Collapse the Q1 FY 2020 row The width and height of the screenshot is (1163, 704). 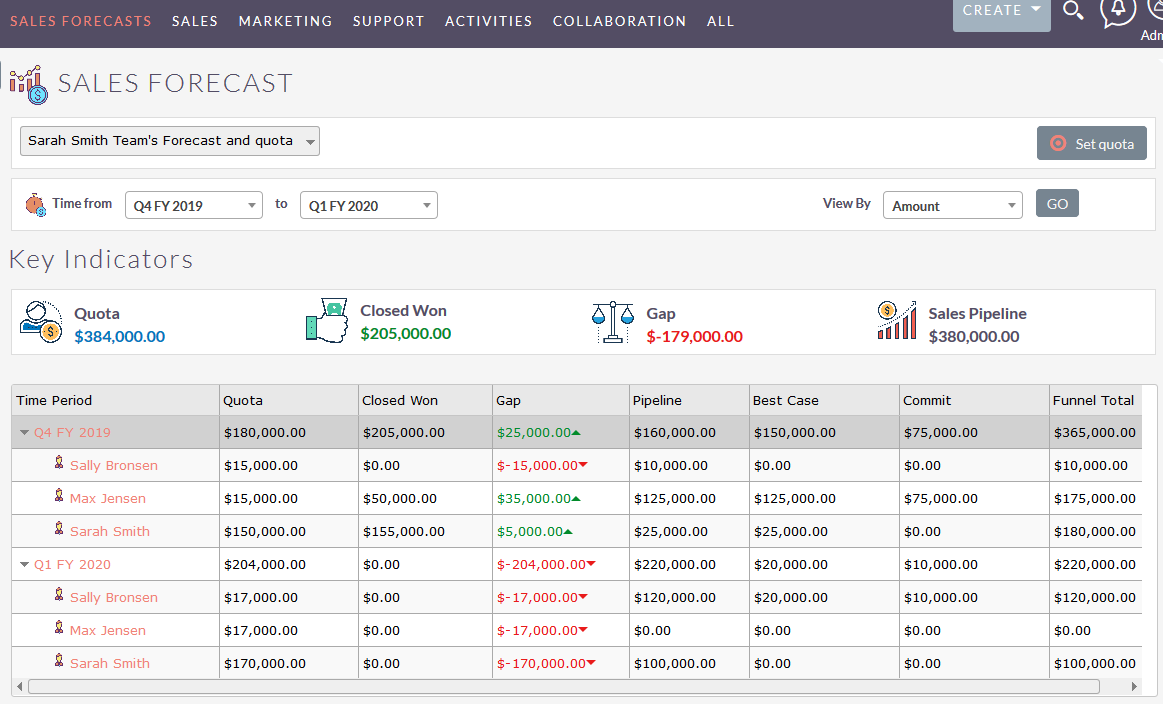[24, 564]
